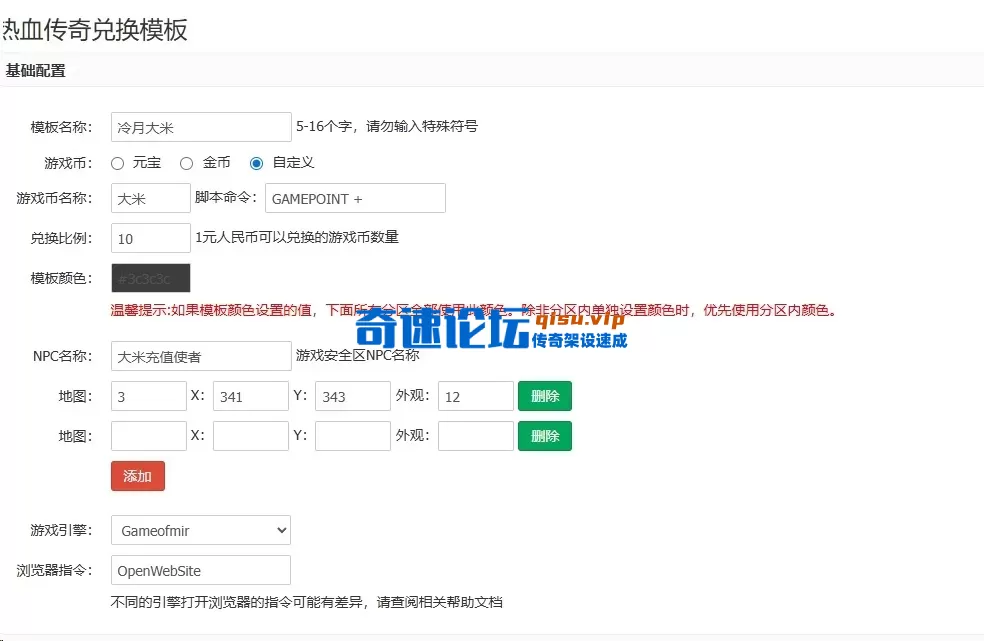Click the 模板名称 label

pyautogui.click(x=62, y=127)
